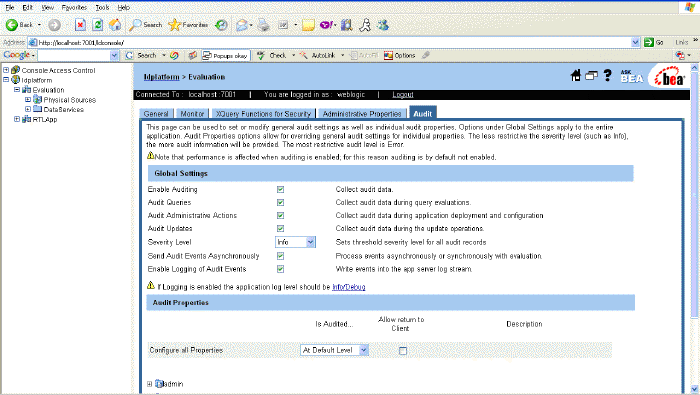Image resolution: width=700 pixels, height=395 pixels.
Task: Click the ldplatform breadcrumb link
Action: (161, 77)
